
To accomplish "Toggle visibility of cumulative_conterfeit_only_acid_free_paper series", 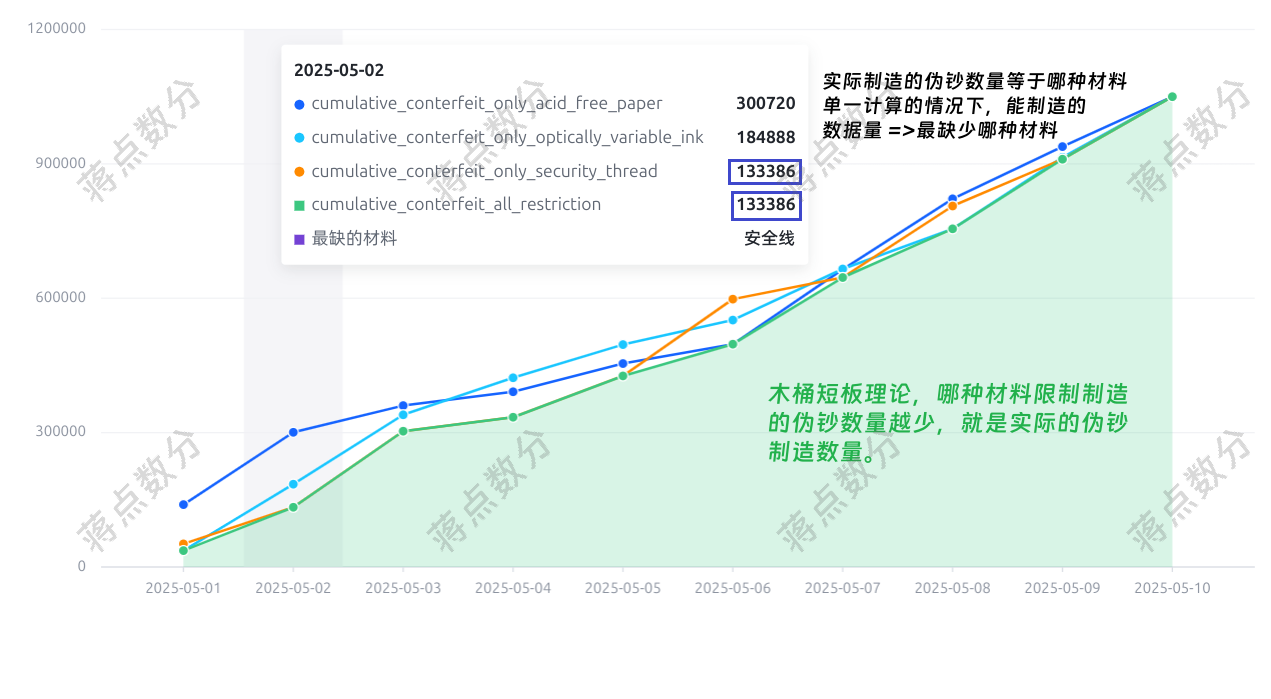I will (485, 103).
